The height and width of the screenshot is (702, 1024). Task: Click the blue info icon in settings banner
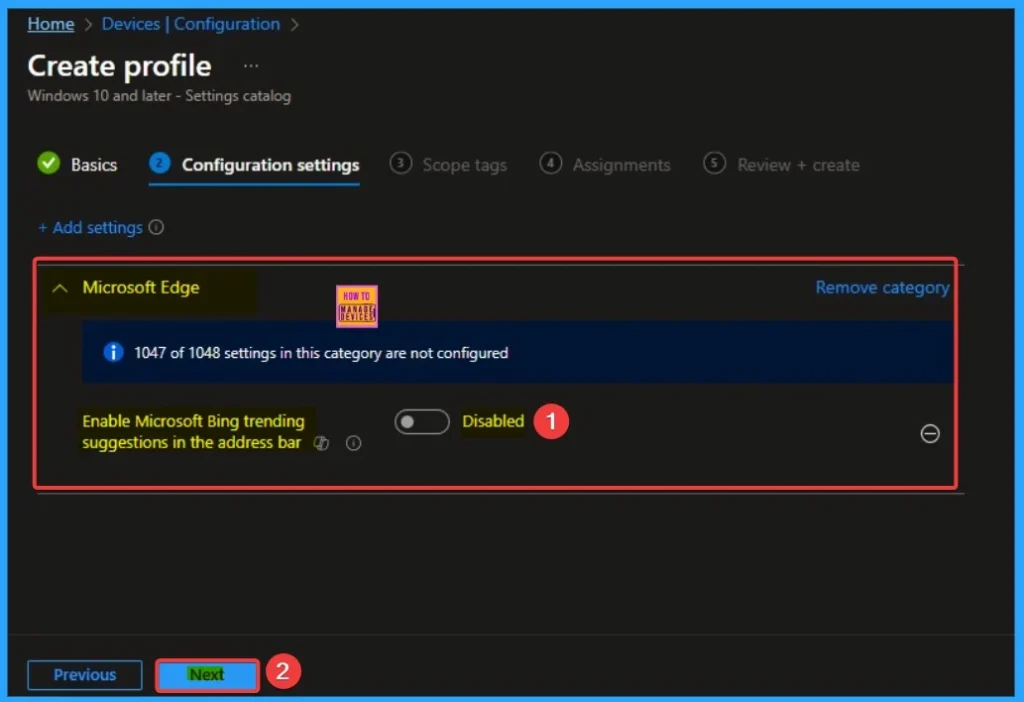(x=114, y=353)
